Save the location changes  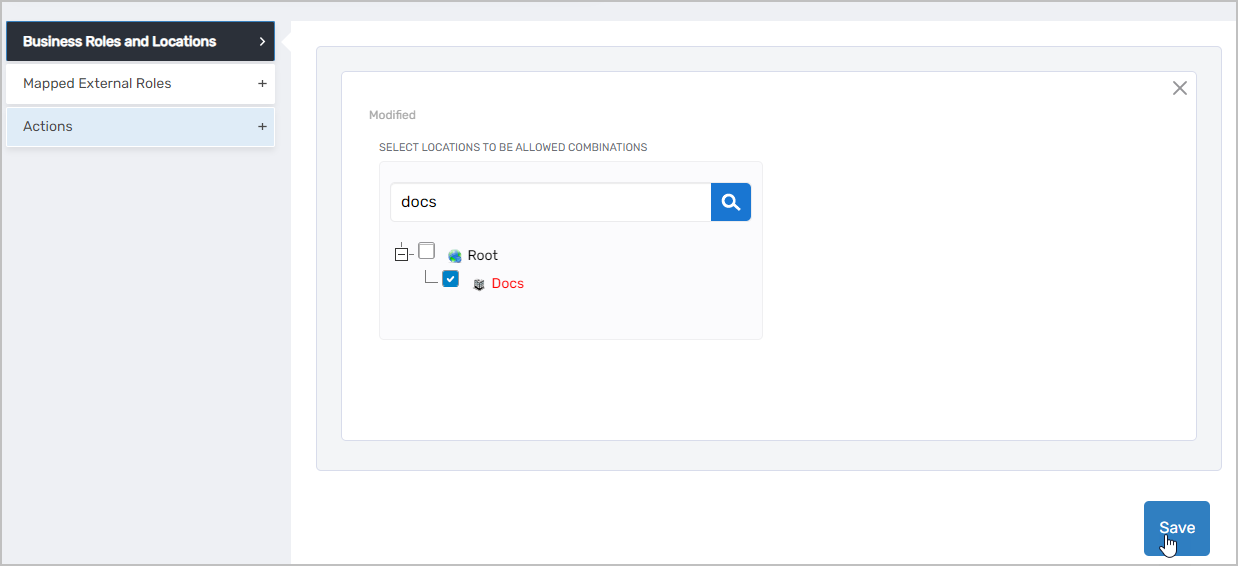pos(1176,528)
